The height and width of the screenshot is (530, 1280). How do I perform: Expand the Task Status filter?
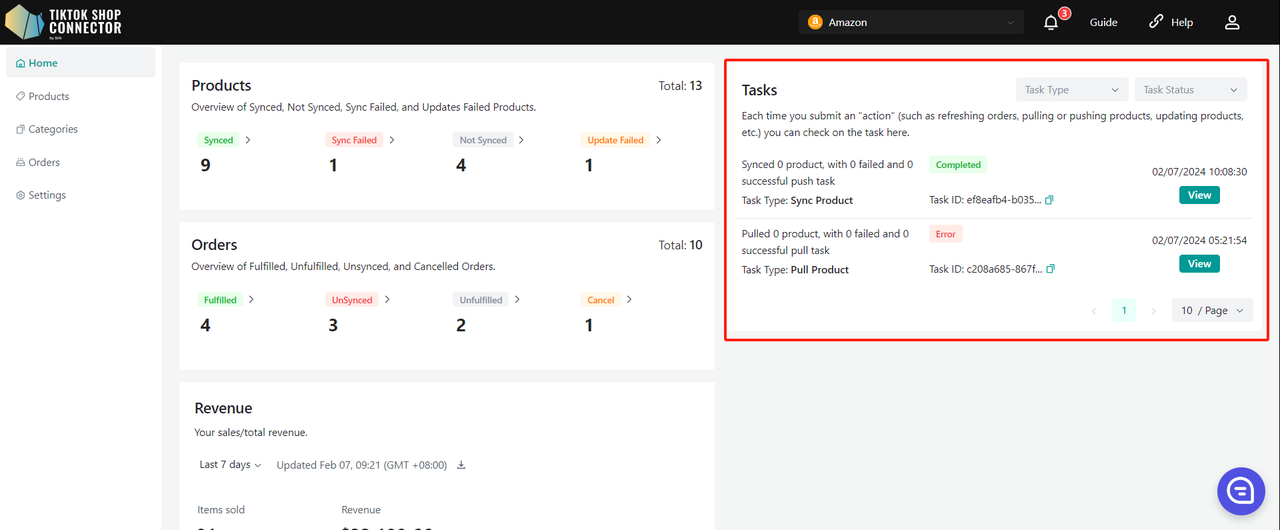pos(1190,90)
